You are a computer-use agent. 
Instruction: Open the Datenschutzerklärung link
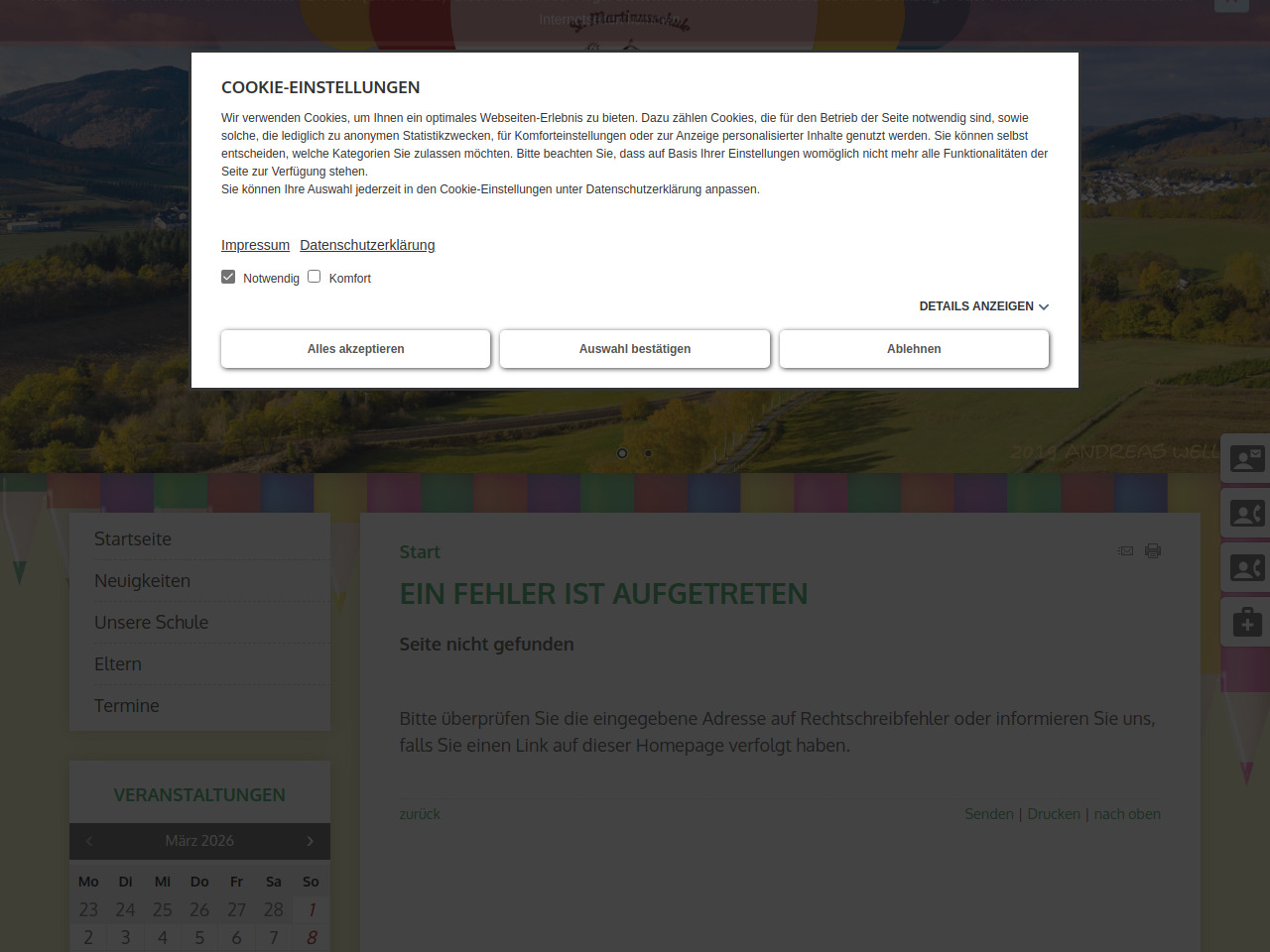[x=367, y=245]
